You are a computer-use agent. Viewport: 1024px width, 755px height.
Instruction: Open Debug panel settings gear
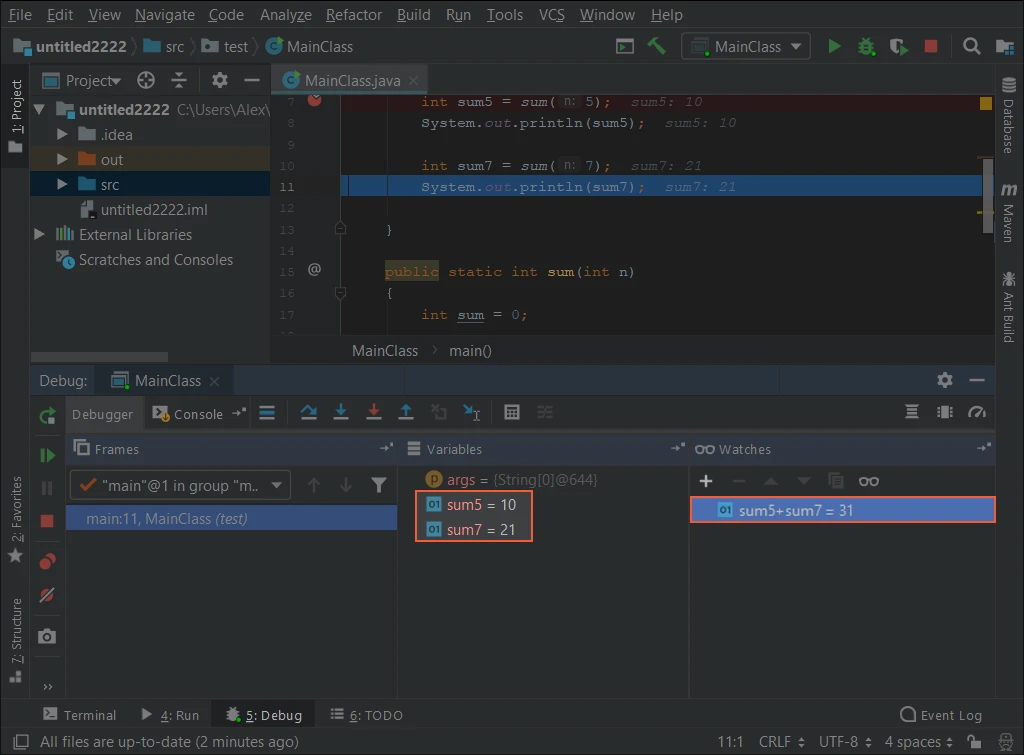(944, 380)
